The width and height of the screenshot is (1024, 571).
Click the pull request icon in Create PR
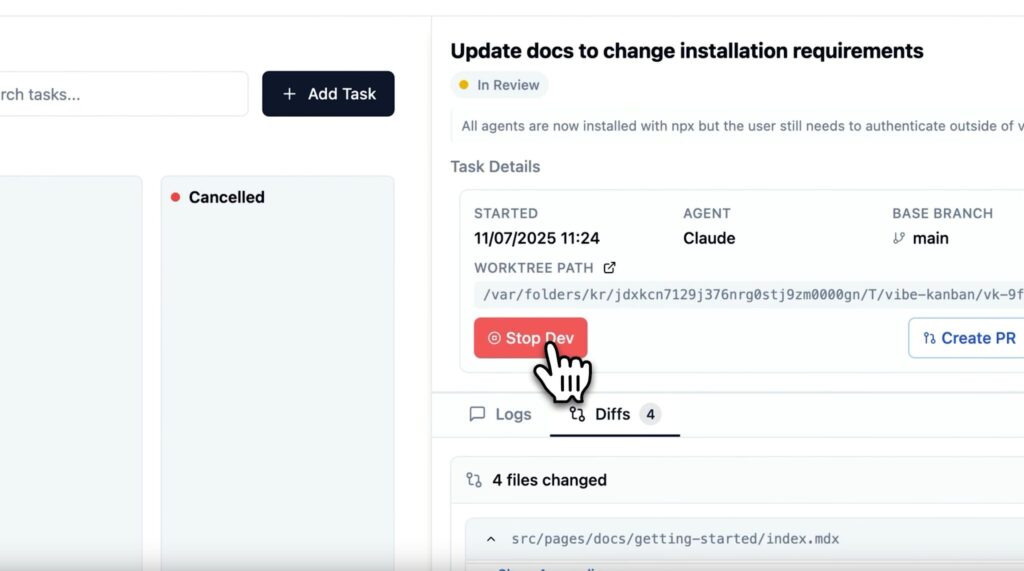pyautogui.click(x=929, y=338)
